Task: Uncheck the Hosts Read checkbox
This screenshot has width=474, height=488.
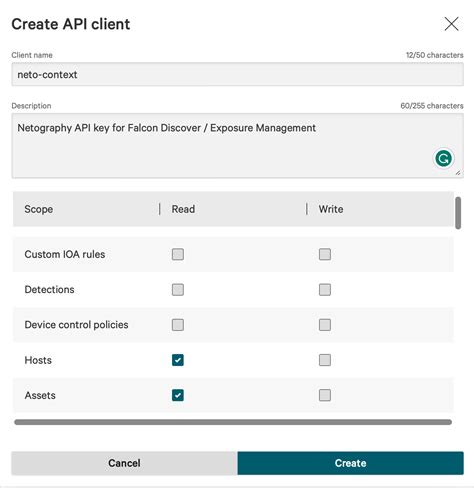Action: [x=178, y=360]
